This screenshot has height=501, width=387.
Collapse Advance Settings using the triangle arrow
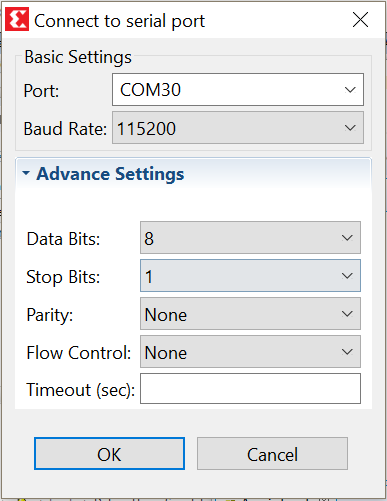point(26,173)
